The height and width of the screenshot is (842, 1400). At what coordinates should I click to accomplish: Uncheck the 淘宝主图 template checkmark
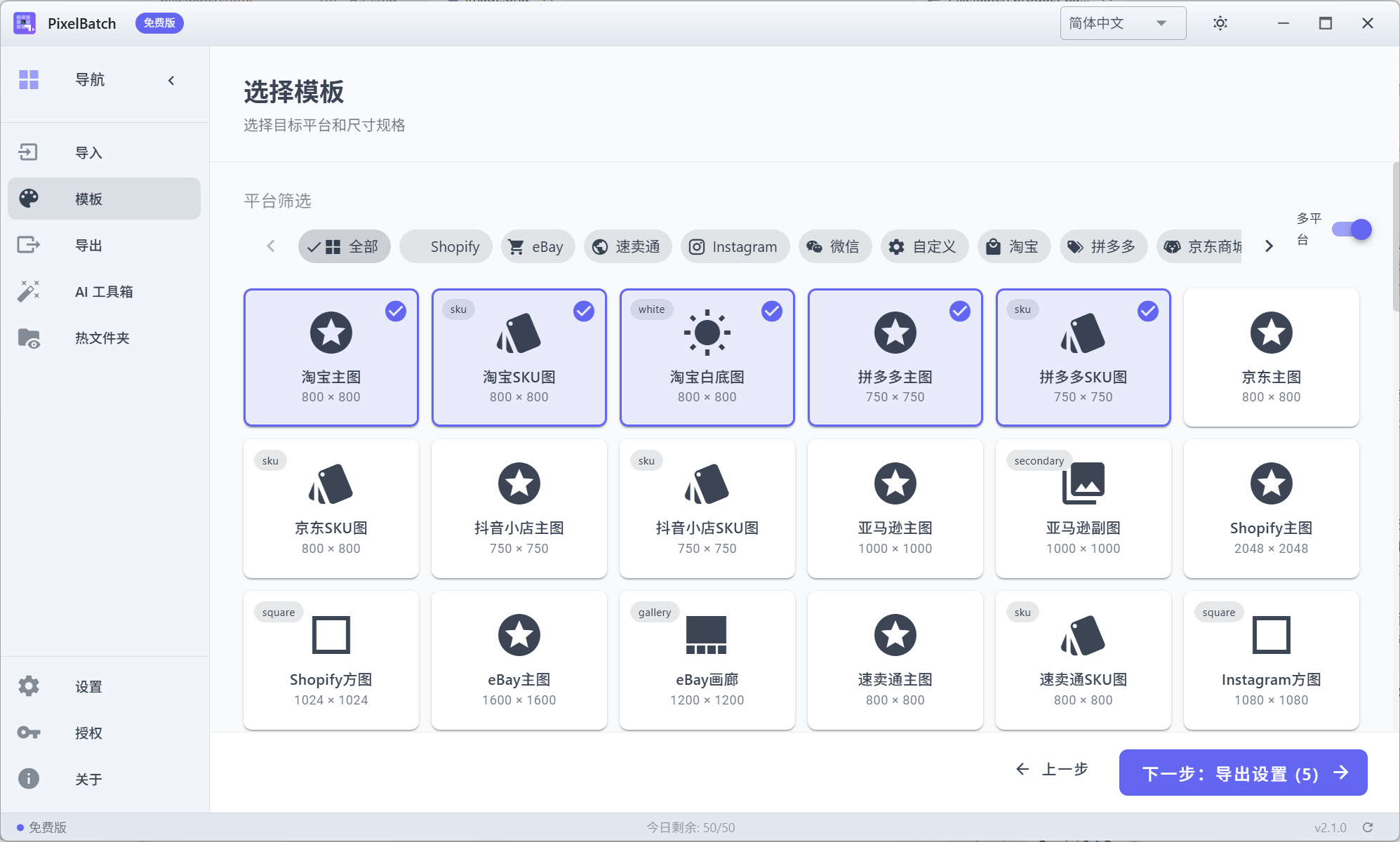click(396, 311)
